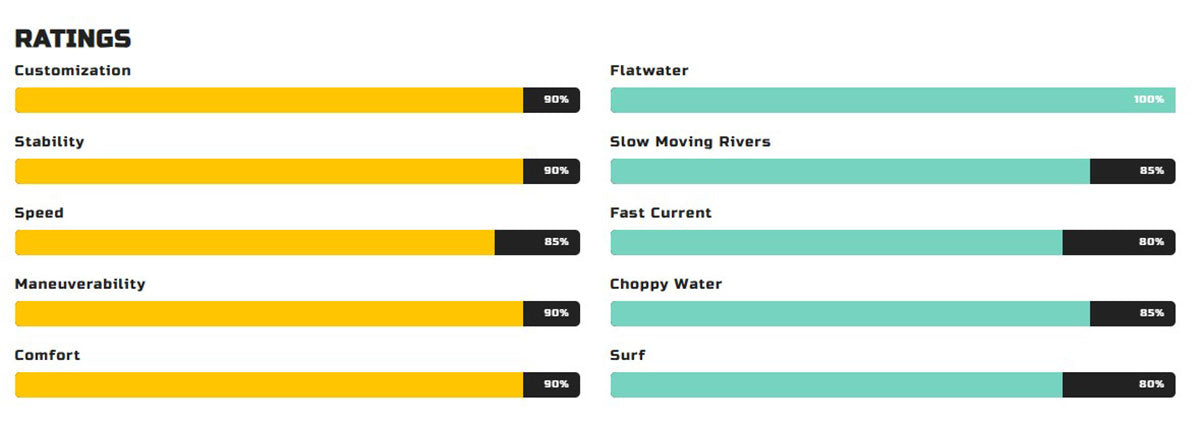This screenshot has width=1200, height=423.
Task: Click the Slow Moving Rivers label
Action: [690, 142]
